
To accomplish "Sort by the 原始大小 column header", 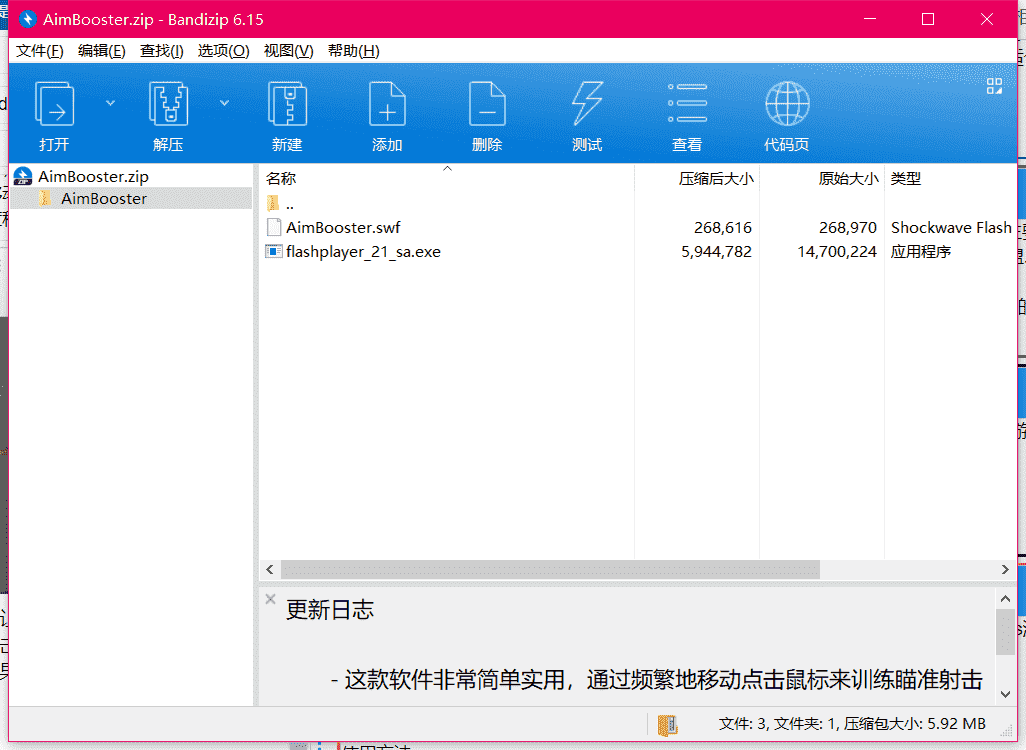I will (x=822, y=179).
